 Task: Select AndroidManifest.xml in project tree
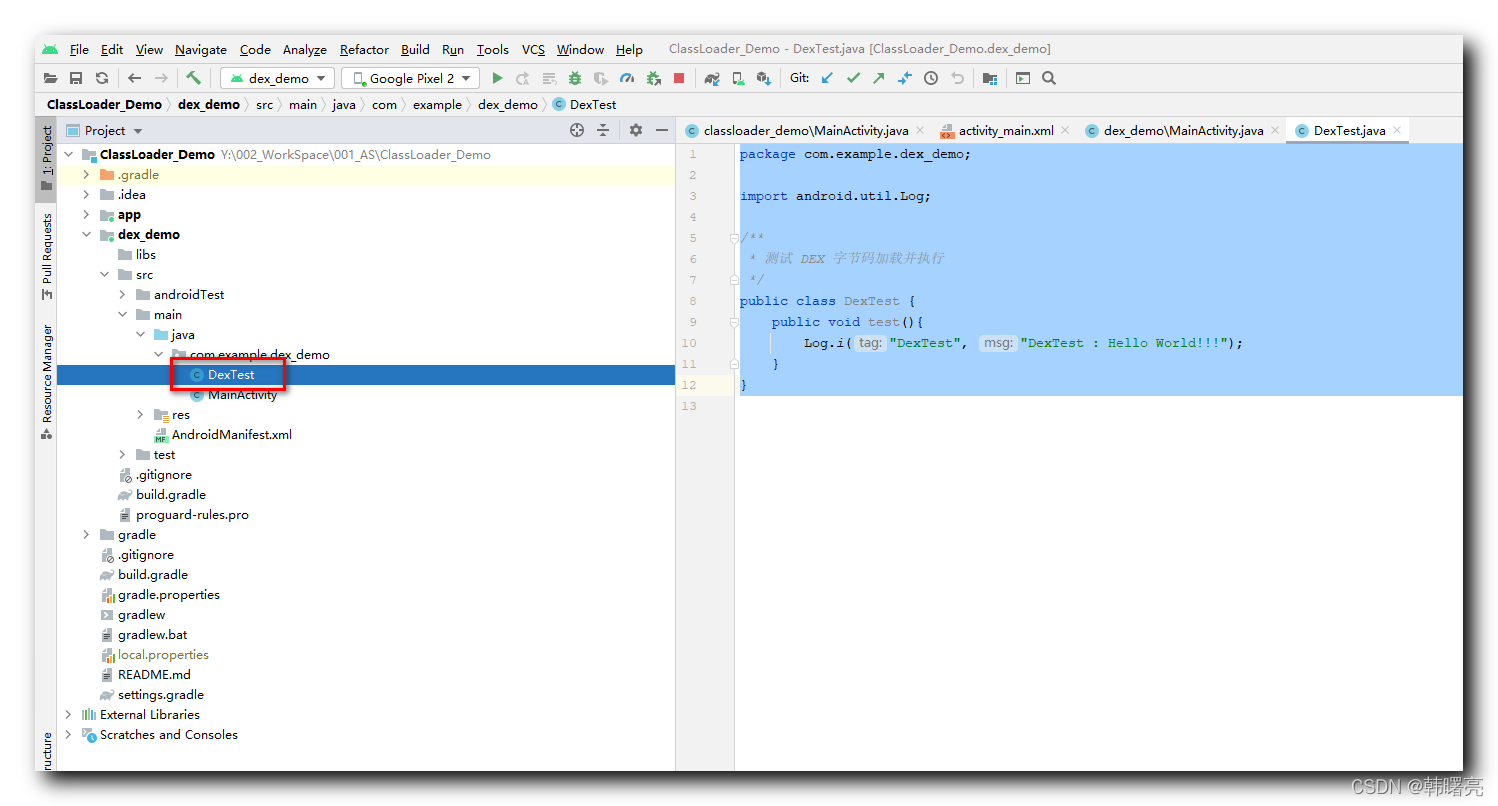pos(231,435)
